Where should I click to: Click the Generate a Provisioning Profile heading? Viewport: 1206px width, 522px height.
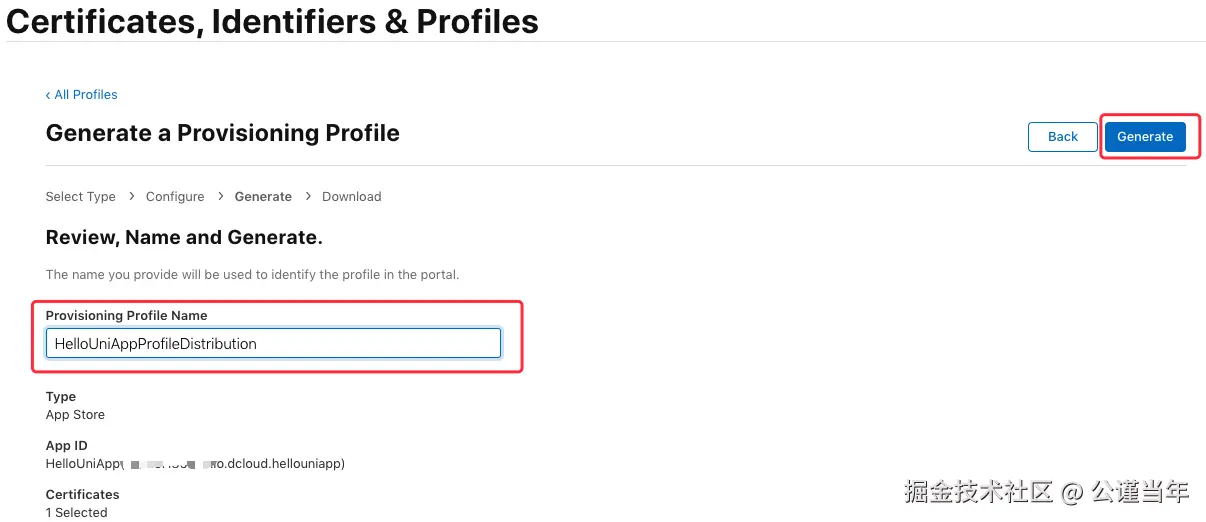pyautogui.click(x=223, y=133)
